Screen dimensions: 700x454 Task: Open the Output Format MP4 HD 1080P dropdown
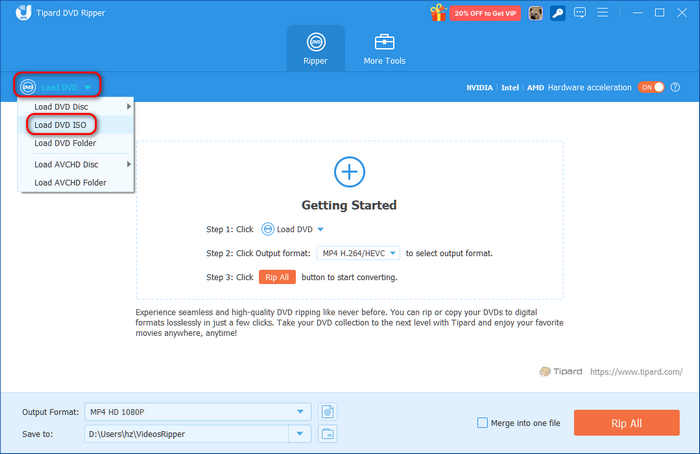[x=197, y=412]
